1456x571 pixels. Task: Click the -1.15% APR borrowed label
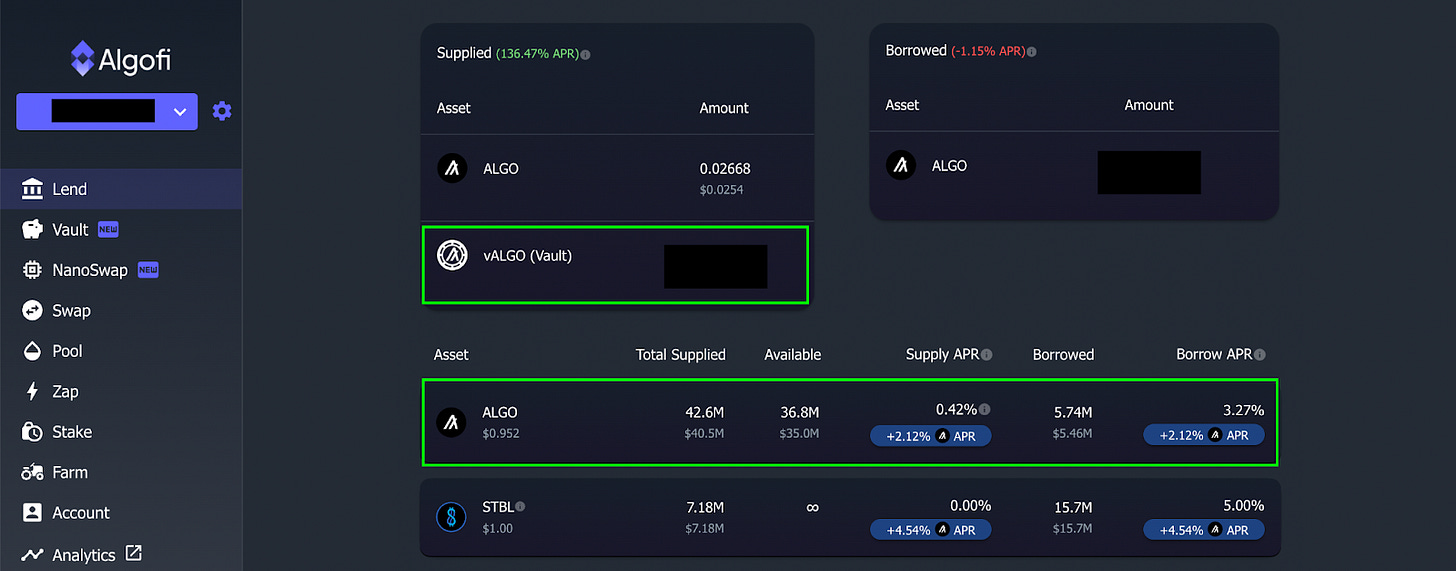click(x=988, y=51)
